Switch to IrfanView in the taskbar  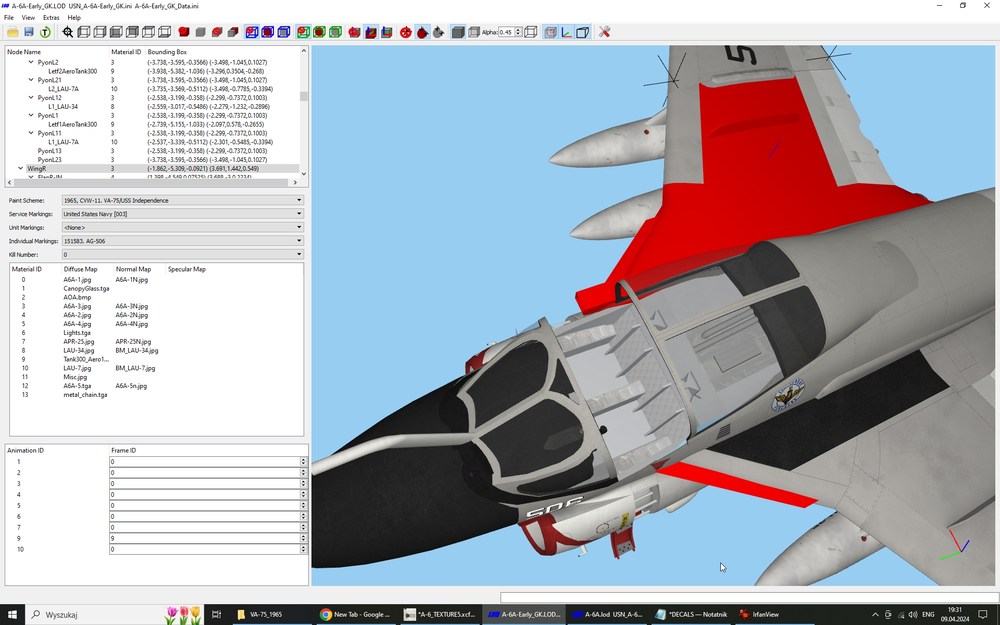(x=760, y=614)
